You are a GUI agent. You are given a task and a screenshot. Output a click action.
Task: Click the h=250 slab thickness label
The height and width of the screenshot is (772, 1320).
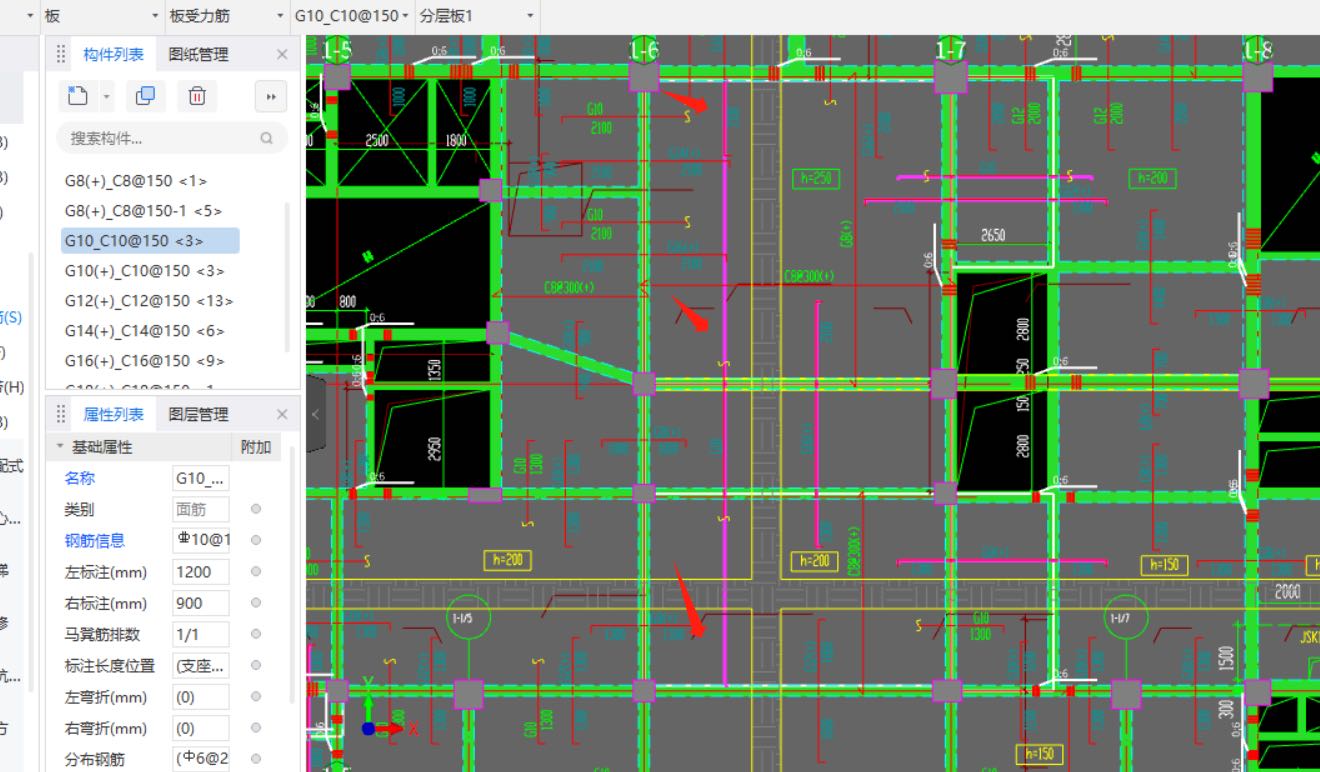816,178
